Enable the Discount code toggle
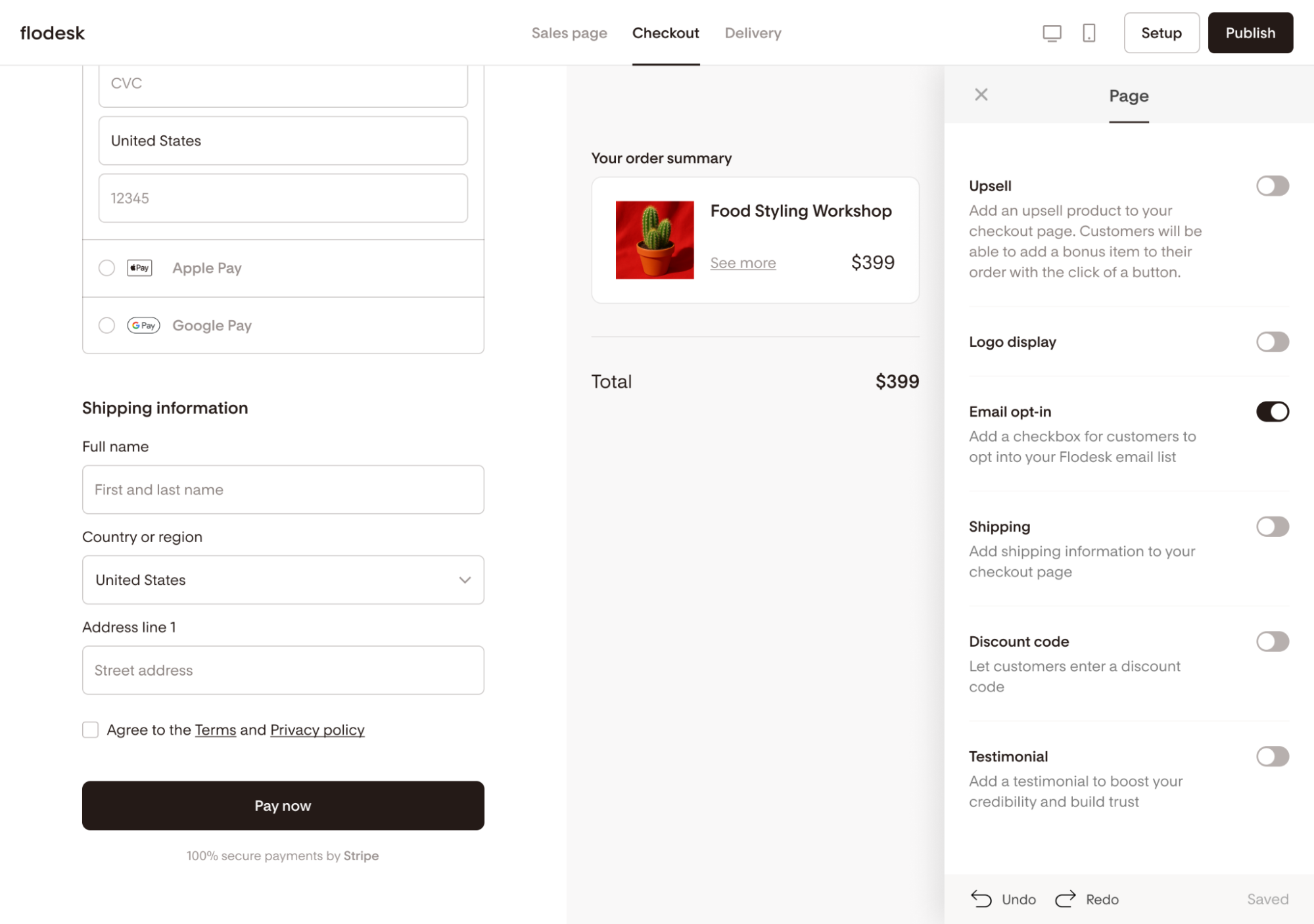Screen dimensions: 1314x924 coord(1272,641)
